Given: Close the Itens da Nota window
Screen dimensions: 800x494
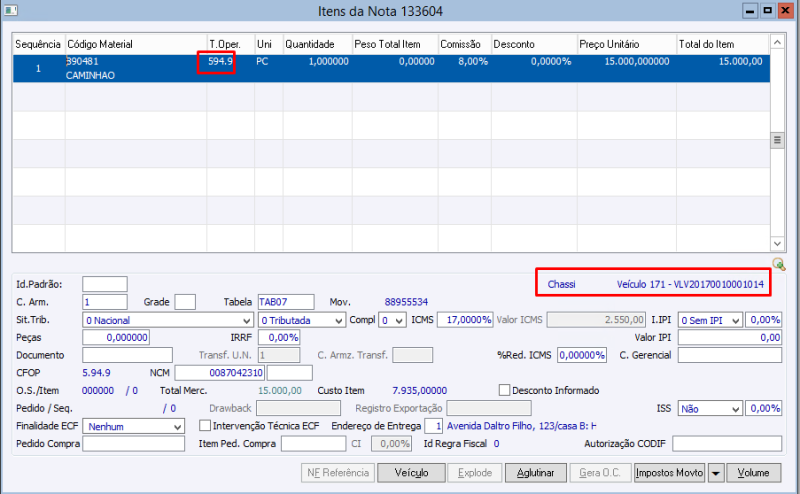Looking at the screenshot, I should [785, 11].
